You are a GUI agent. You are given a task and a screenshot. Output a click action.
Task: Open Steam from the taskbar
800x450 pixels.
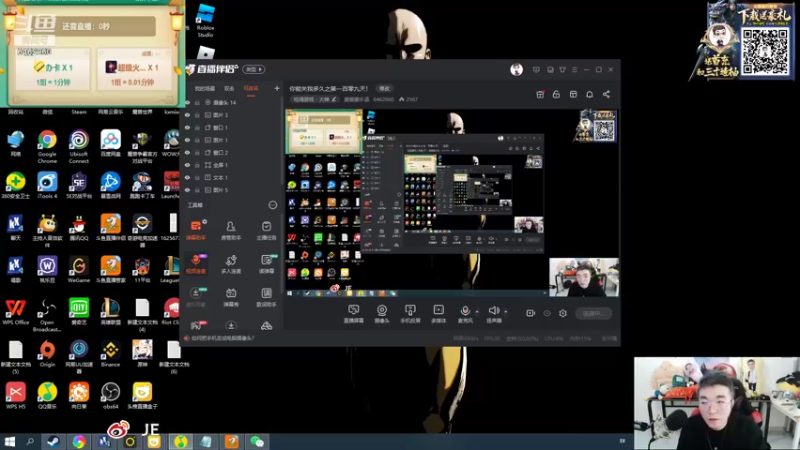pyautogui.click(x=53, y=441)
